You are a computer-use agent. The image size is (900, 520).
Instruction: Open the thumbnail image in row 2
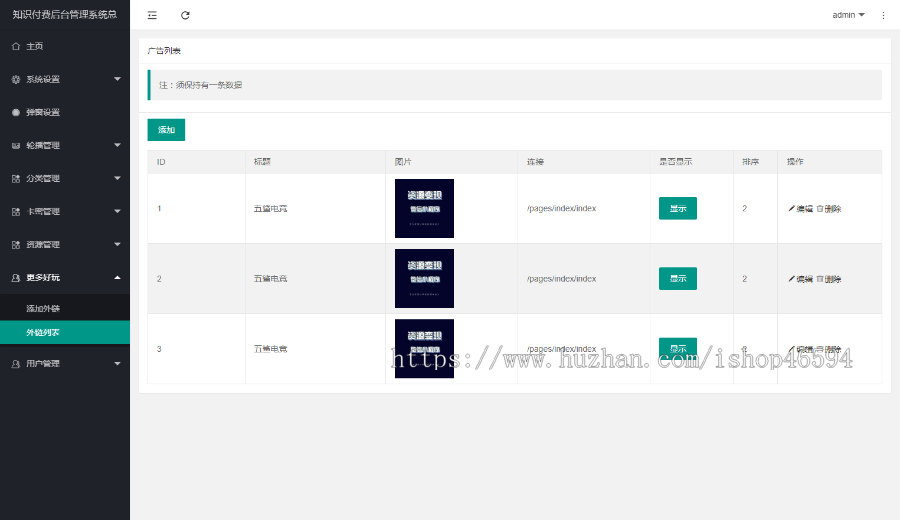[424, 278]
